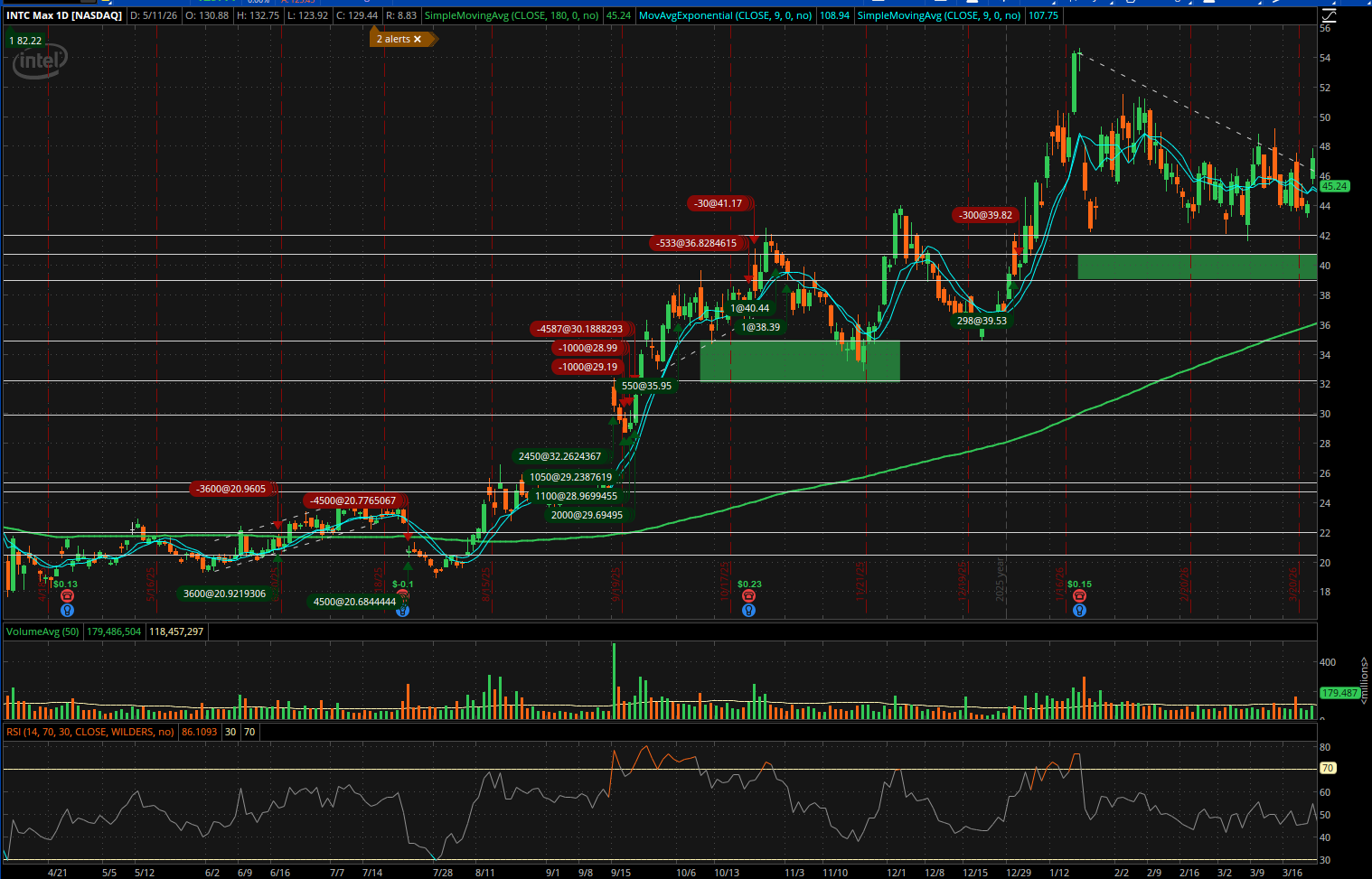Click the SimpleMovingAvg (CLOSE, 9, 0, no) study label
The image size is (1372, 879).
coord(939,15)
